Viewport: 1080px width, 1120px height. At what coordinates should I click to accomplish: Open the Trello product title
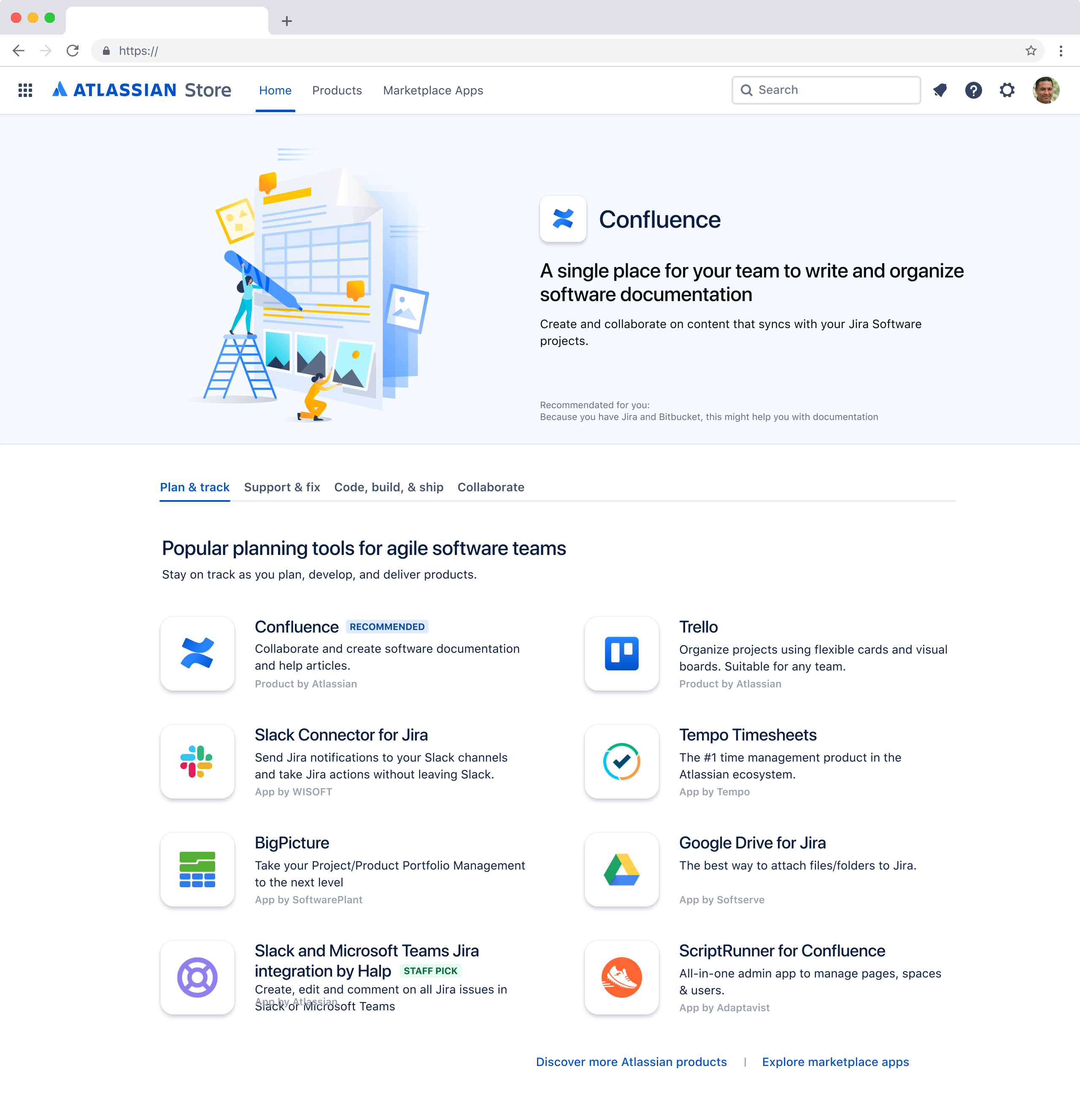698,627
